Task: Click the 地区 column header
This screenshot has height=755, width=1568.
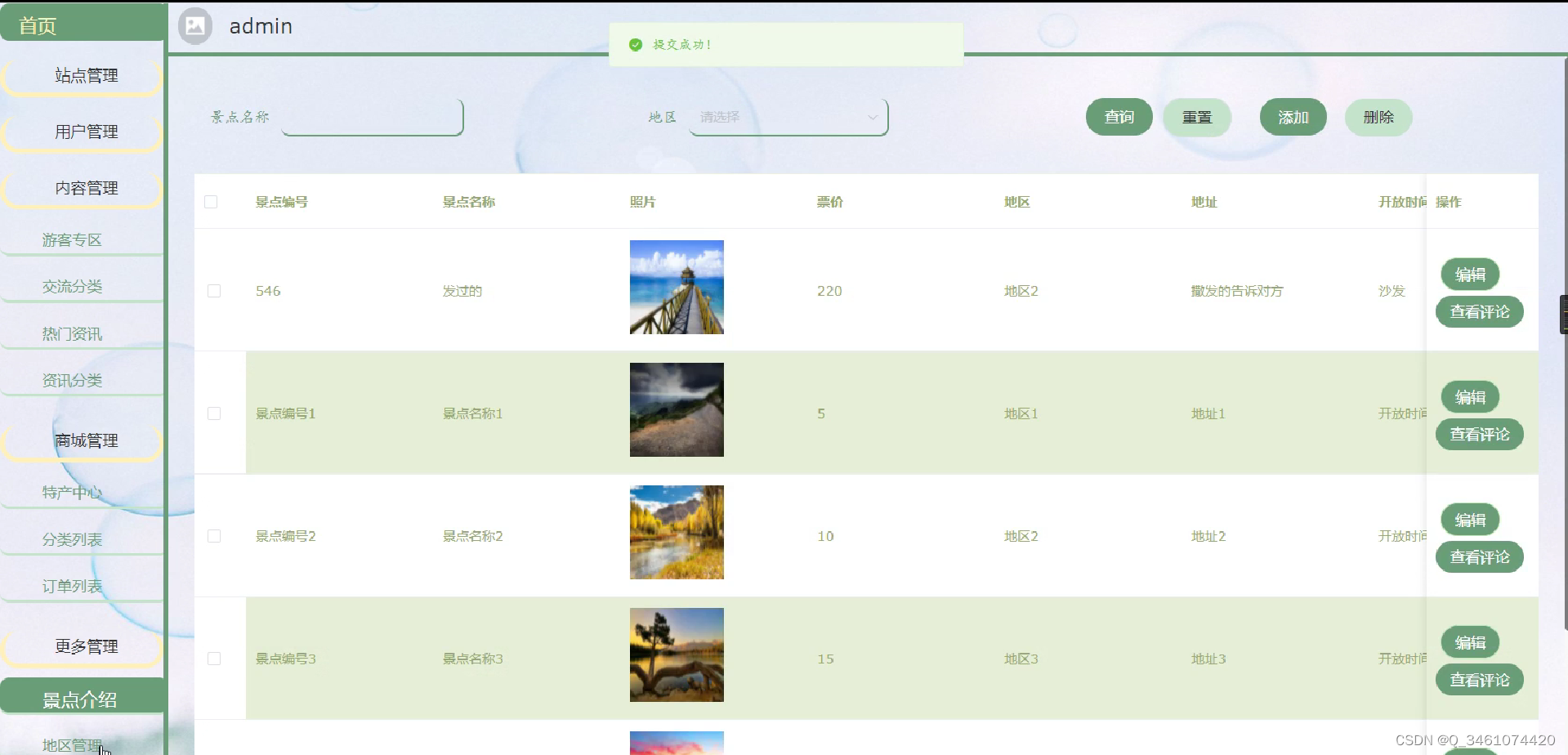Action: 1017,202
